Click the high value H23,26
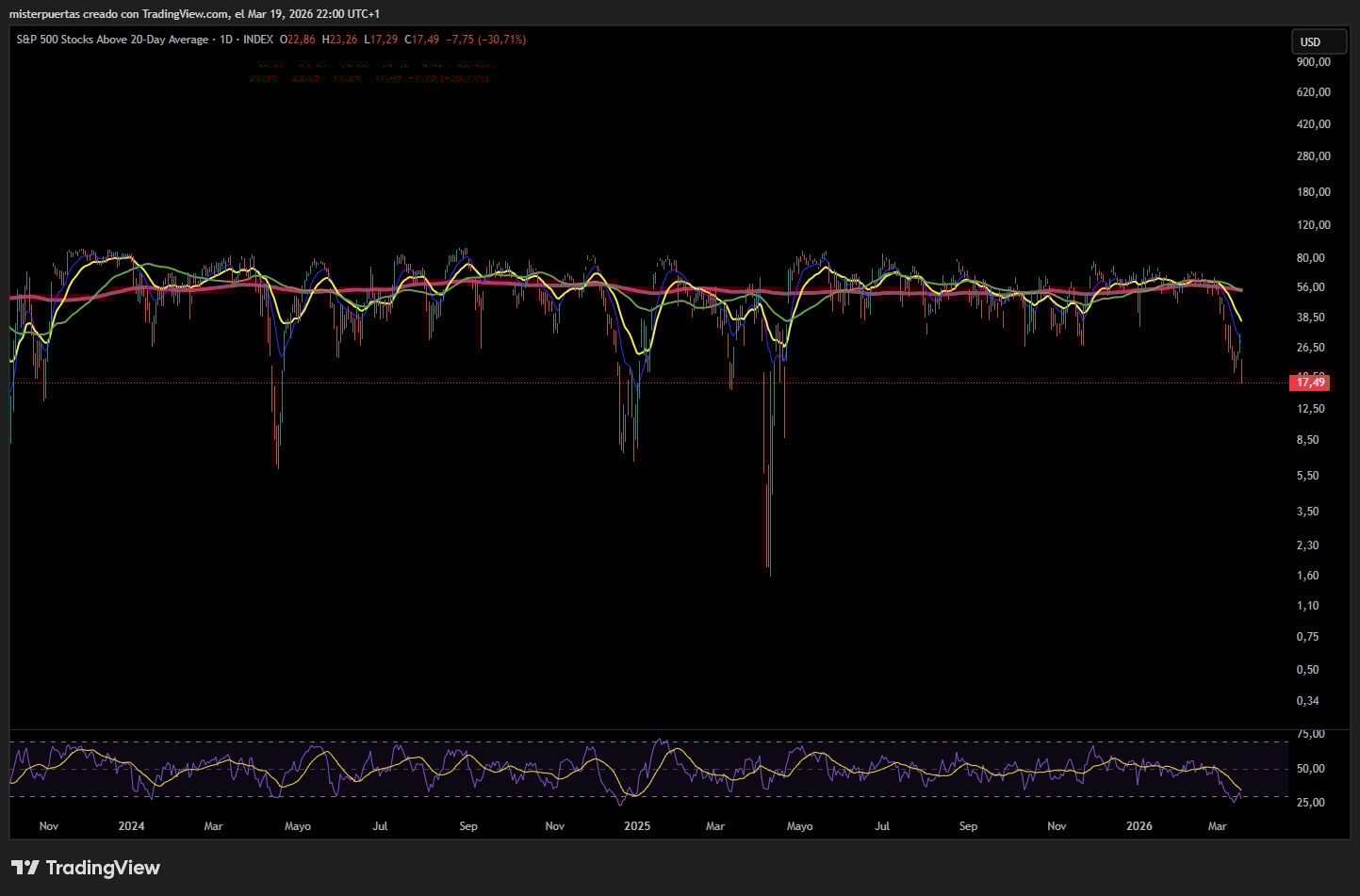1360x896 pixels. pos(340,40)
